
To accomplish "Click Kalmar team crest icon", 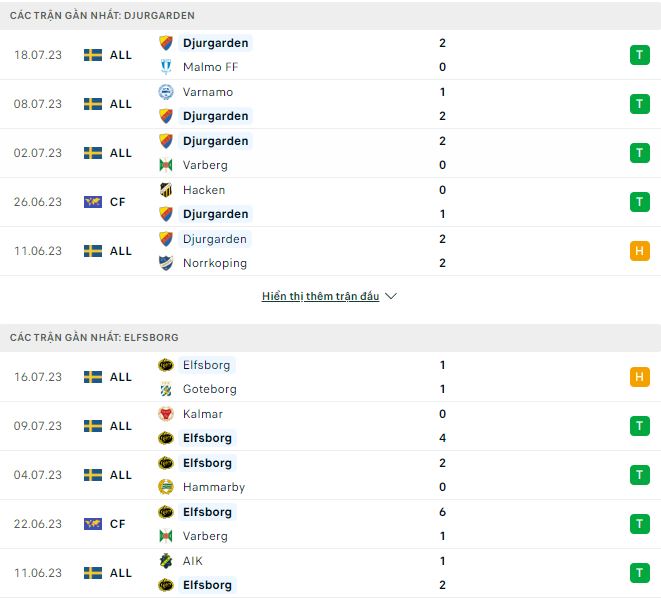I will [x=166, y=414].
